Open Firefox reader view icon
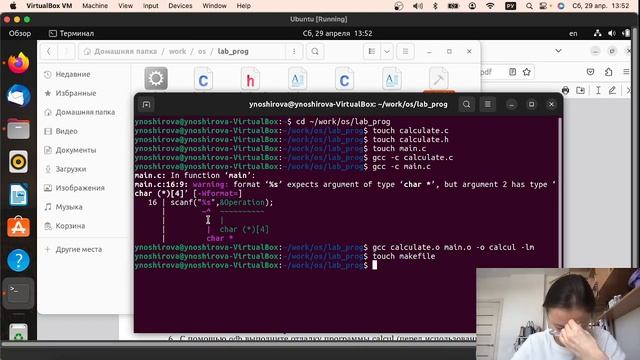Image resolution: width=640 pixels, height=360 pixels. click(x=512, y=72)
